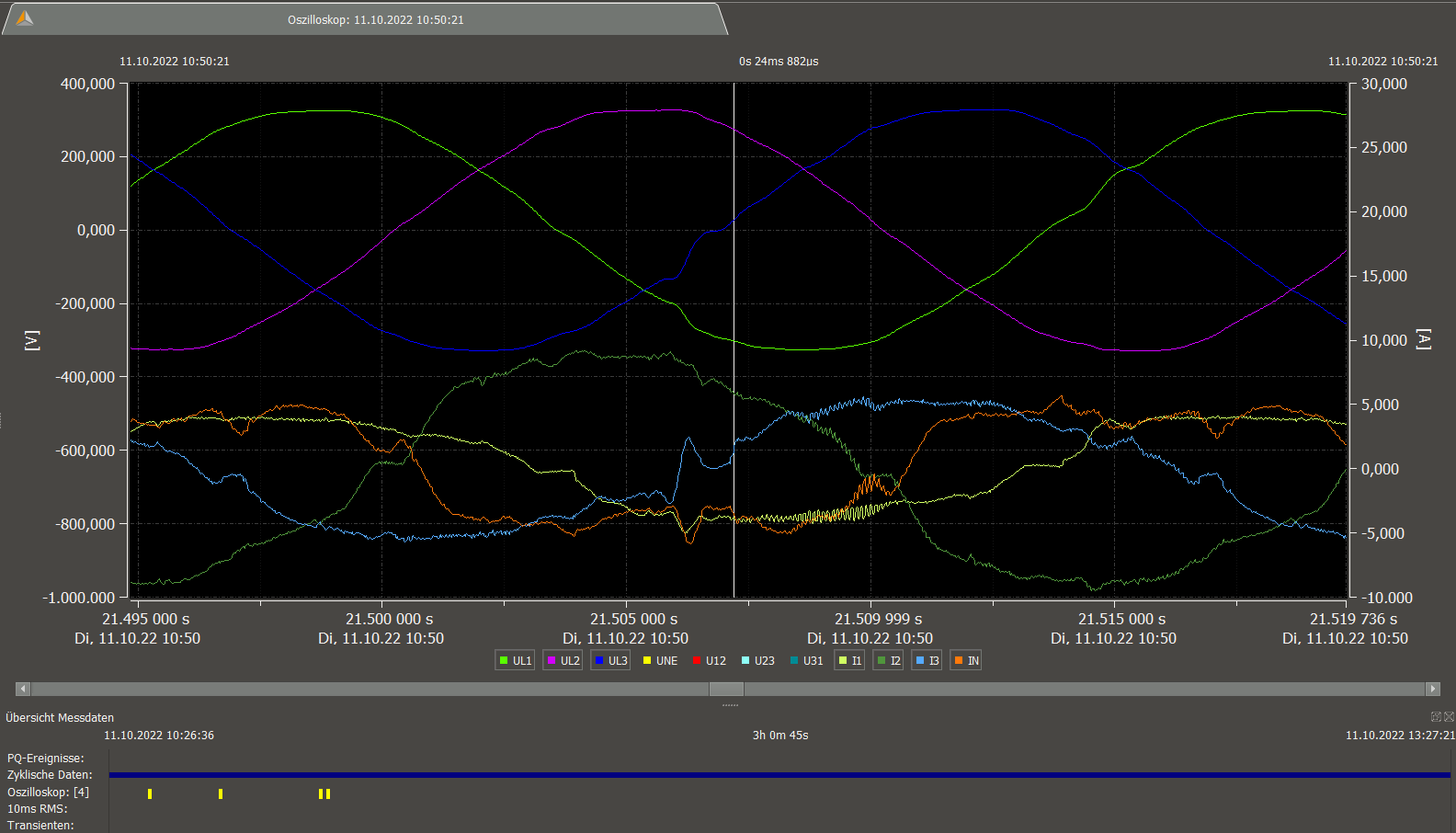Select the Oszilloskop tab
The height and width of the screenshot is (833, 1456).
tap(375, 19)
